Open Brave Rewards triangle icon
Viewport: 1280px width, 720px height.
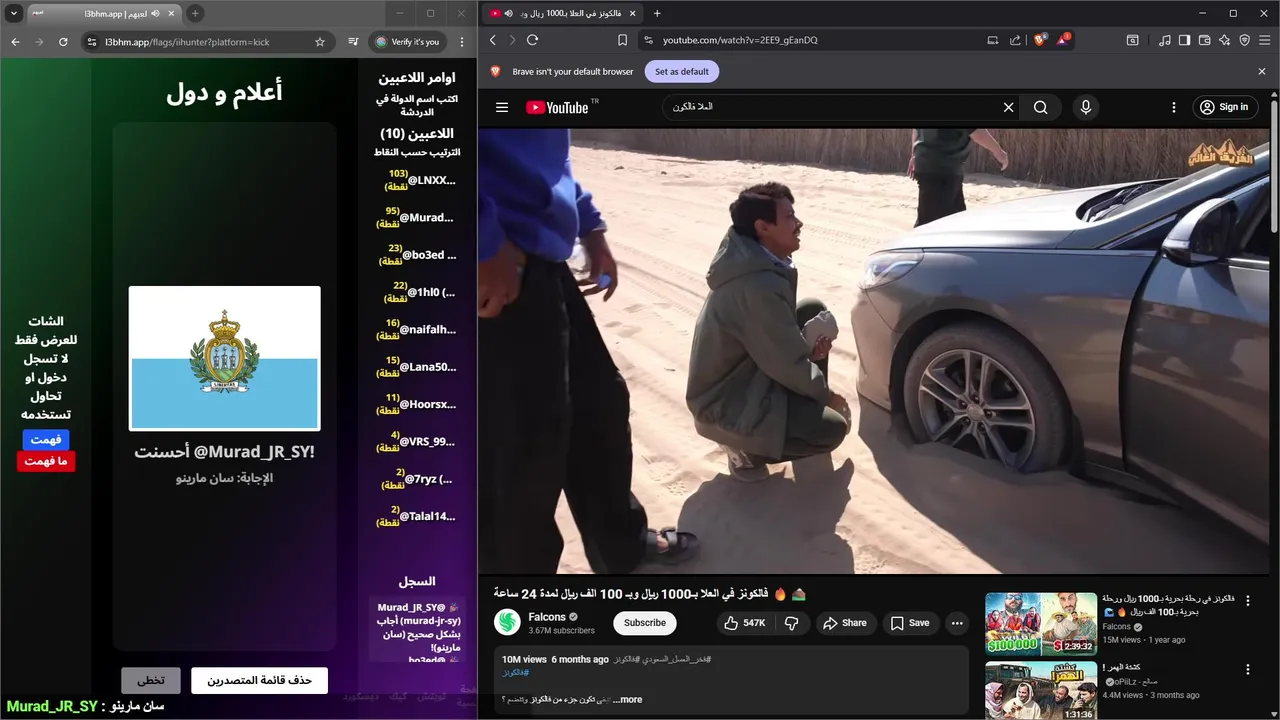click(1063, 40)
